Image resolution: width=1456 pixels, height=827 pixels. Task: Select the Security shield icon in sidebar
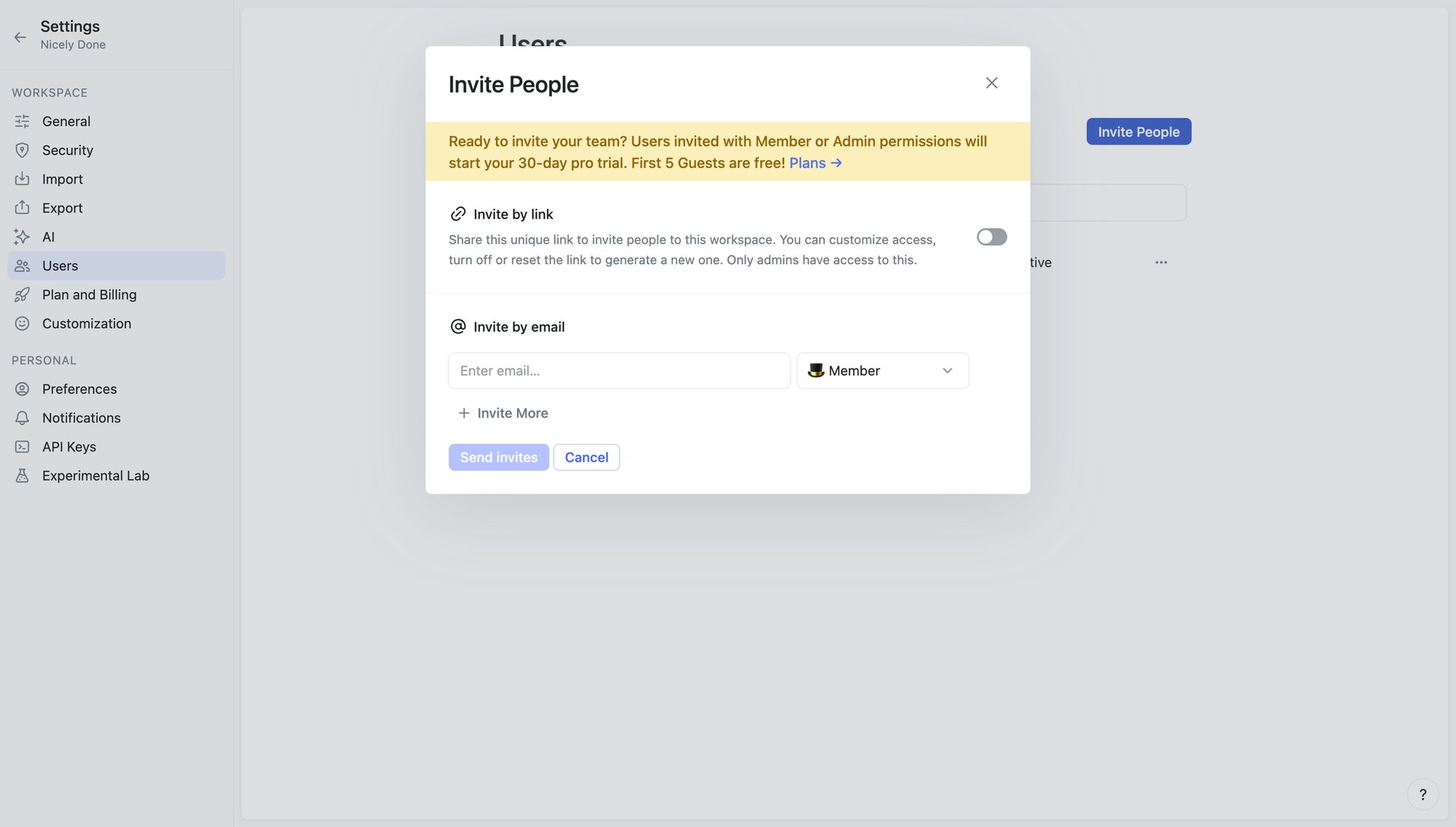point(22,150)
